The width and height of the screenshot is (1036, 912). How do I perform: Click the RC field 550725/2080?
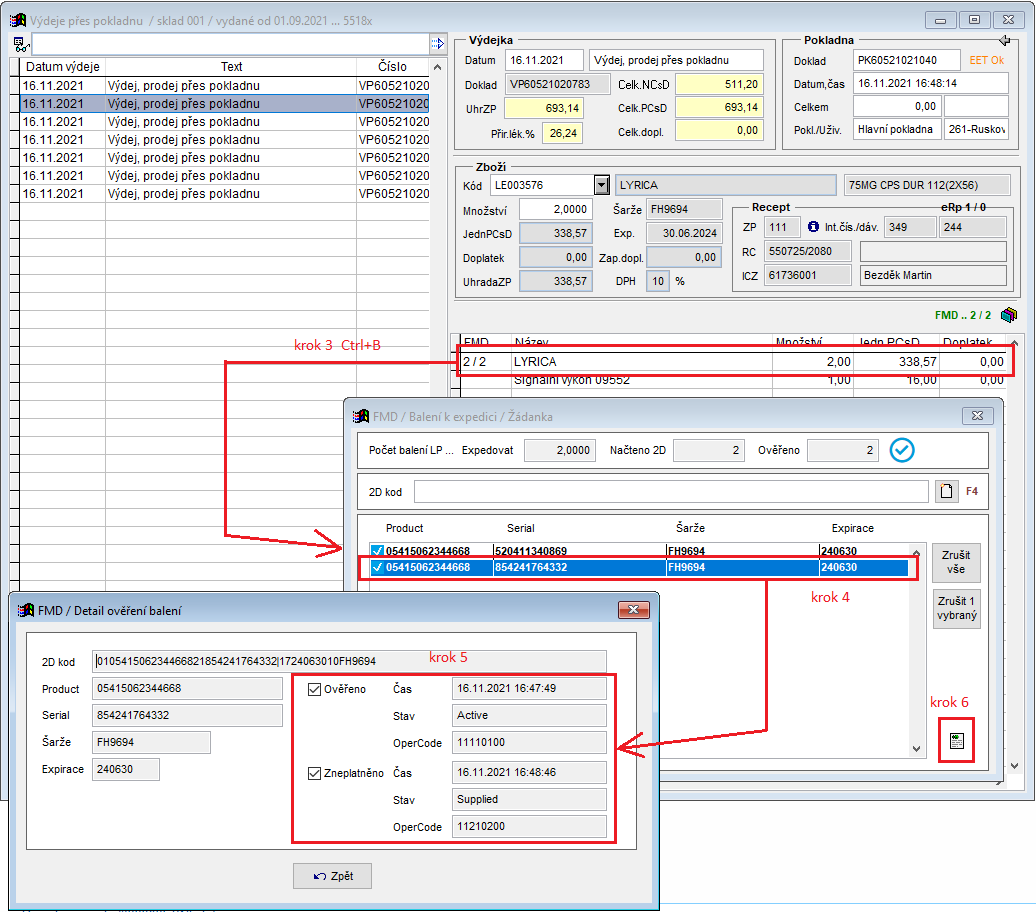(x=808, y=251)
